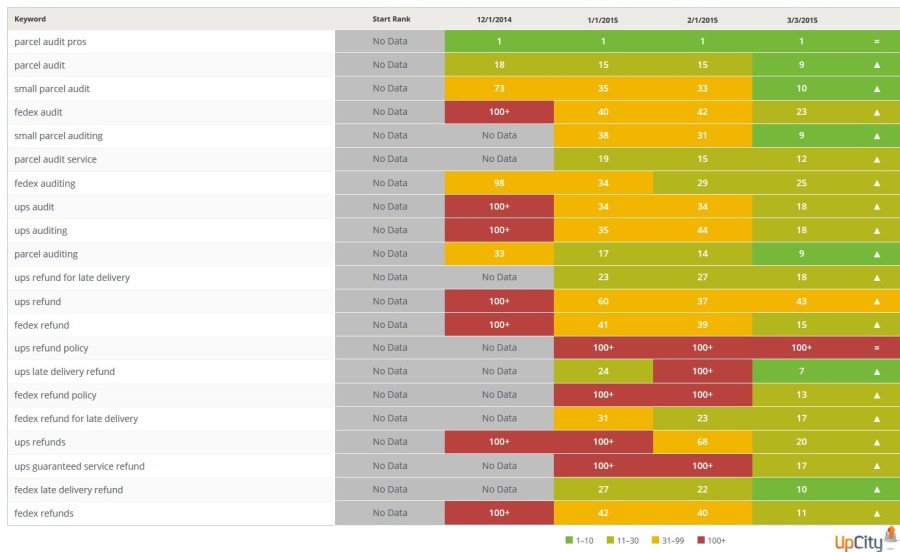Click the equals trend icon for parcel audit pros
Screen dimensions: 900x552
(x=876, y=41)
